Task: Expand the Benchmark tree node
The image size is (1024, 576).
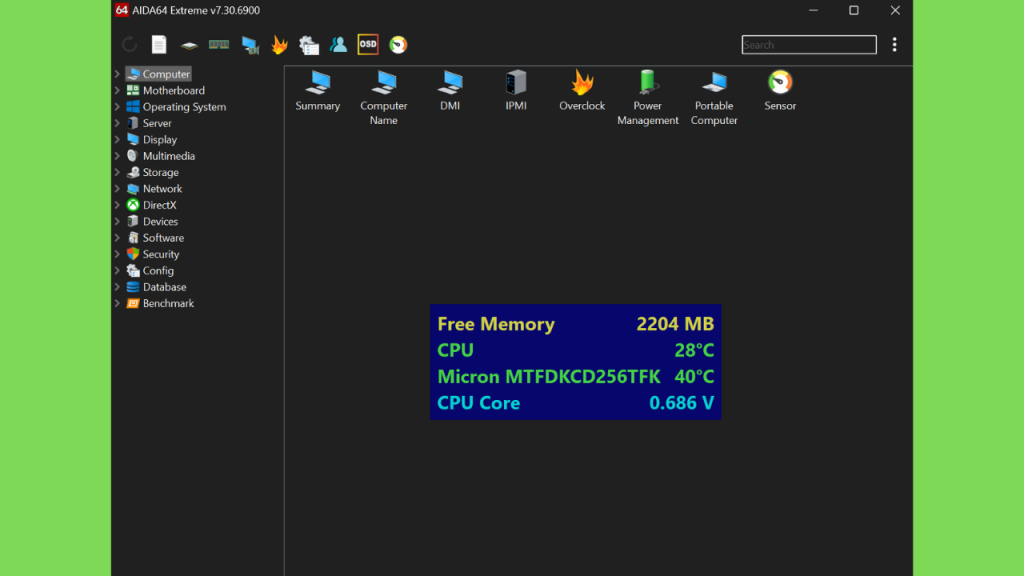Action: 118,303
